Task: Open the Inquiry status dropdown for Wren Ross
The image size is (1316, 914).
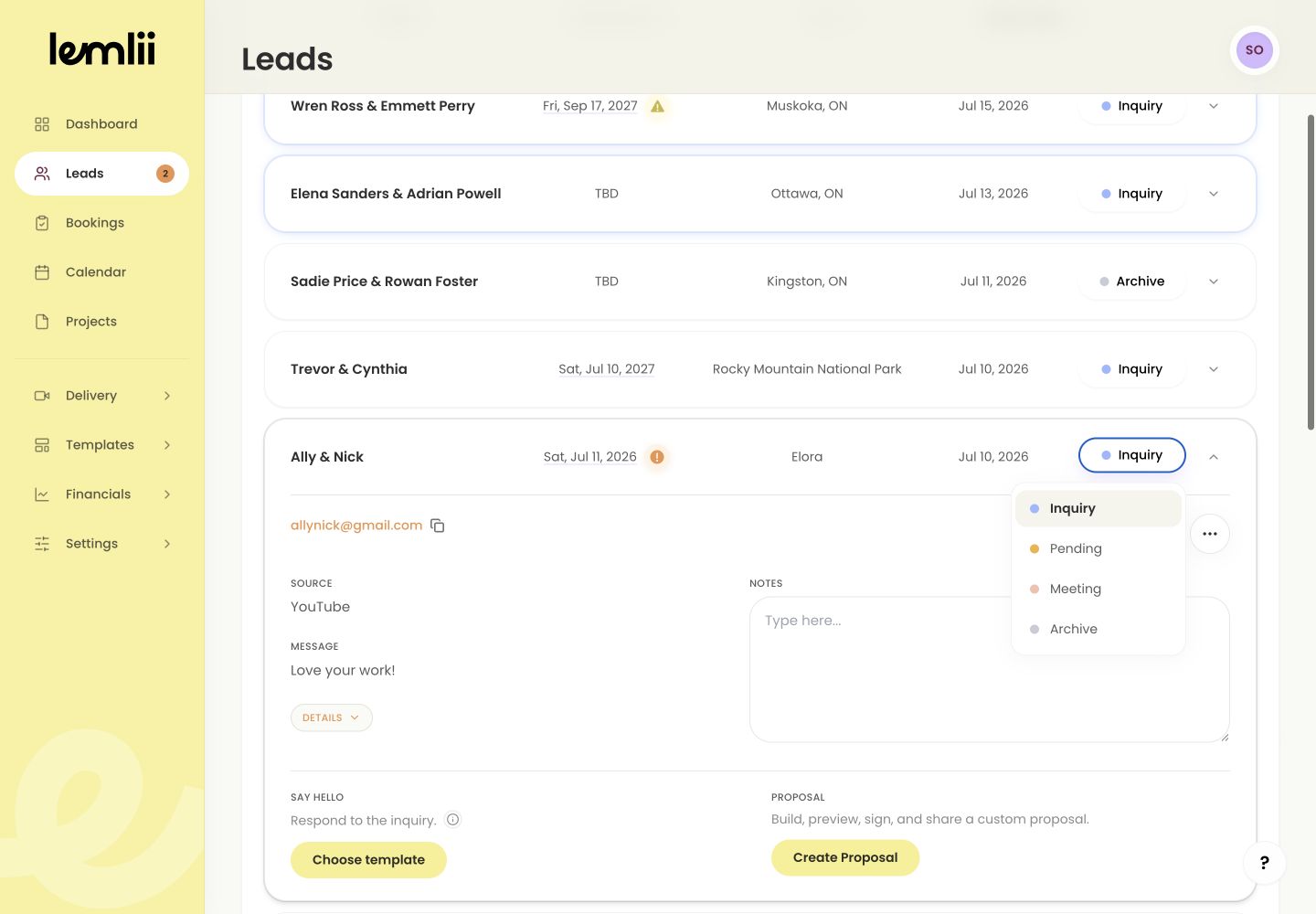Action: [x=1132, y=106]
